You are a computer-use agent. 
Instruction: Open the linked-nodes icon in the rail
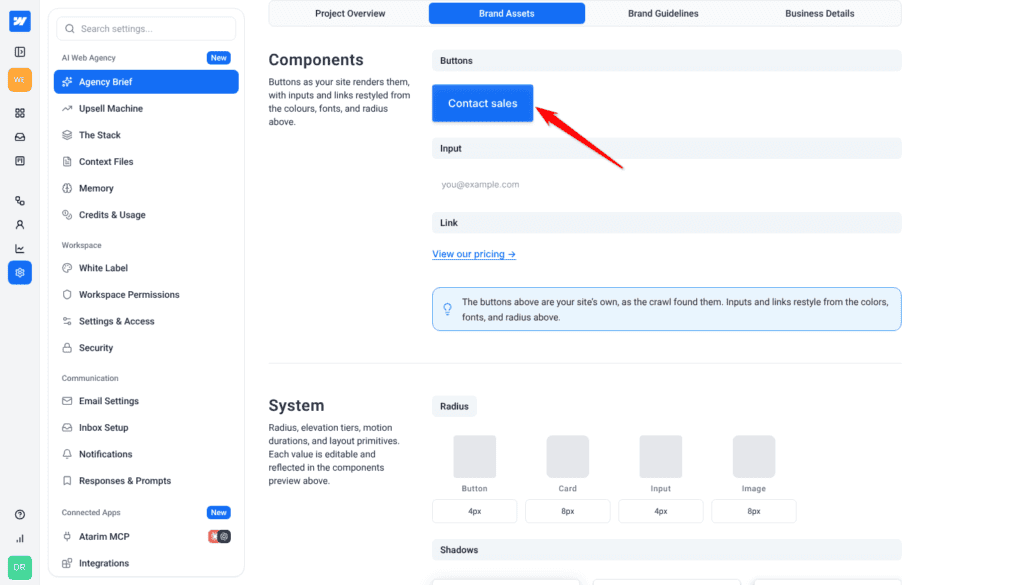click(x=20, y=201)
